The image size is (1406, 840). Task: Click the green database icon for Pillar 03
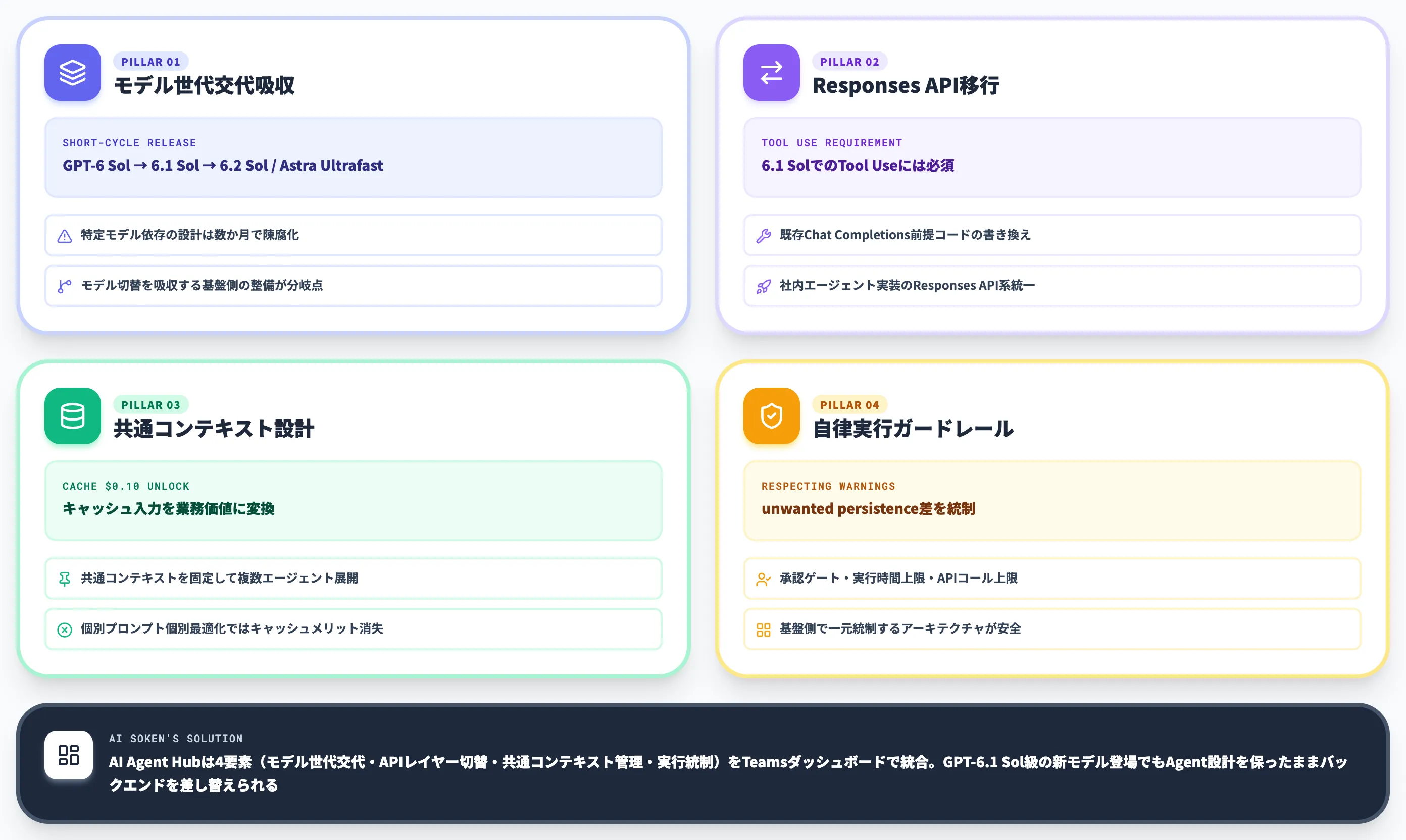pos(73,415)
